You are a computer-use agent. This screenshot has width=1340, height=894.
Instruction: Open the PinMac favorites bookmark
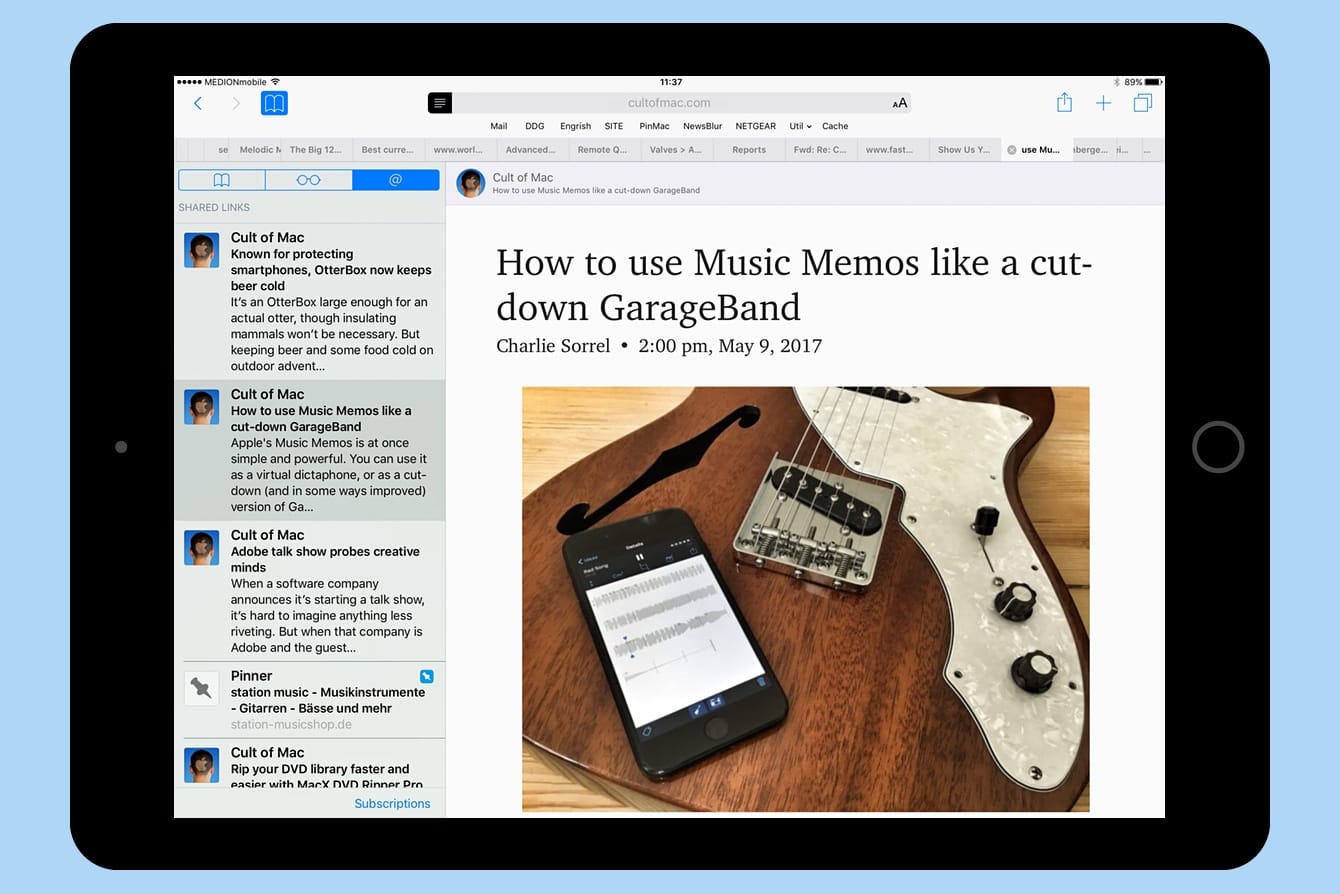pyautogui.click(x=654, y=126)
